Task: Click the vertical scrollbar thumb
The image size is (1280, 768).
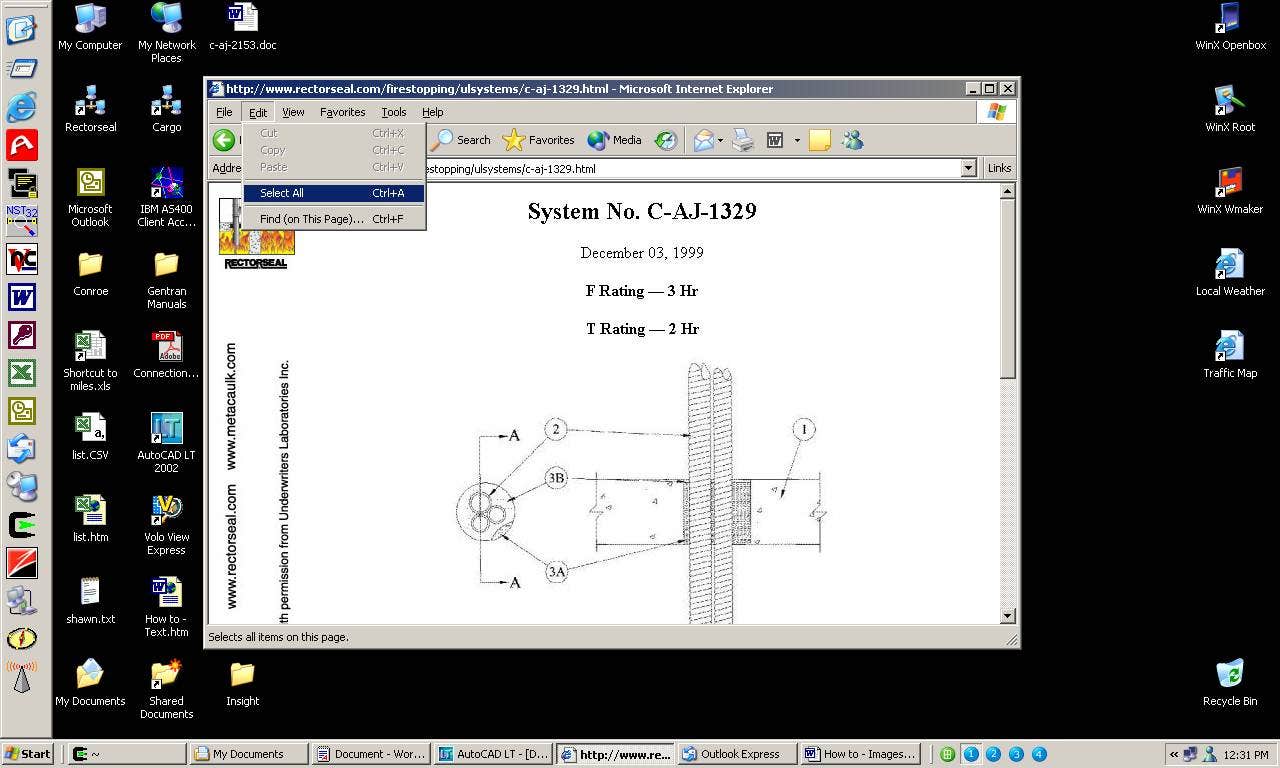Action: [1008, 289]
